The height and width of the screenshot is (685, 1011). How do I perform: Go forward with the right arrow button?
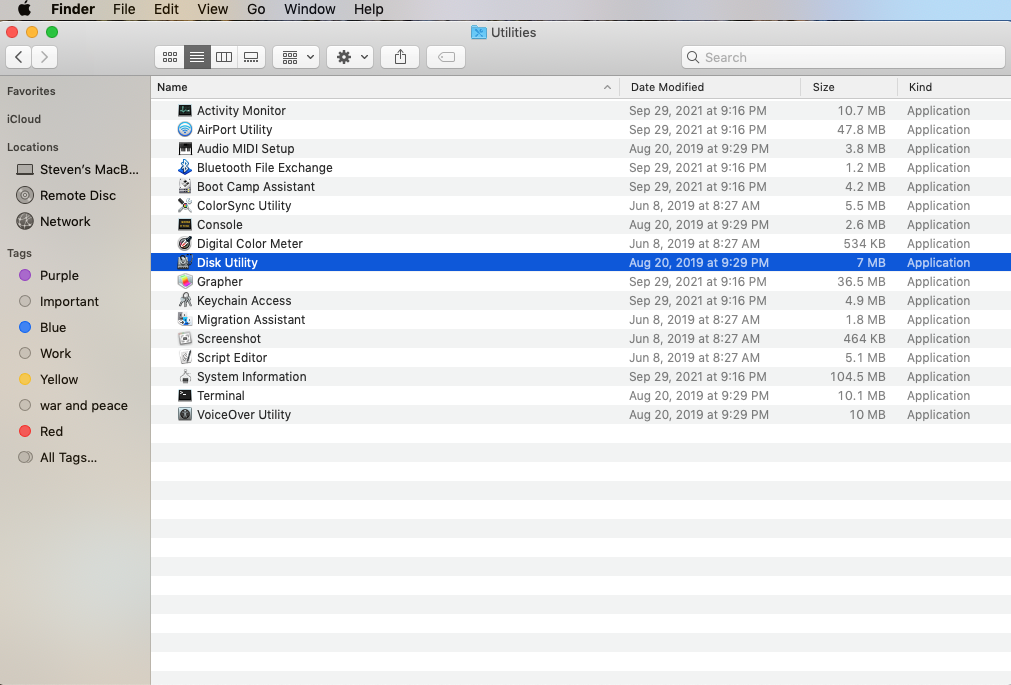[44, 57]
